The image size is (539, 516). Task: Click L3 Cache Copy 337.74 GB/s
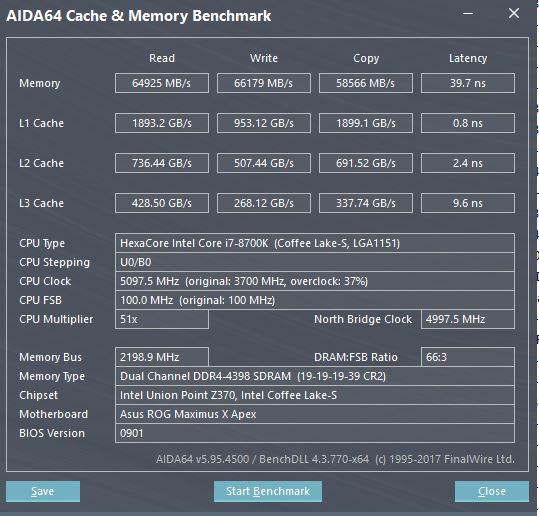click(366, 203)
